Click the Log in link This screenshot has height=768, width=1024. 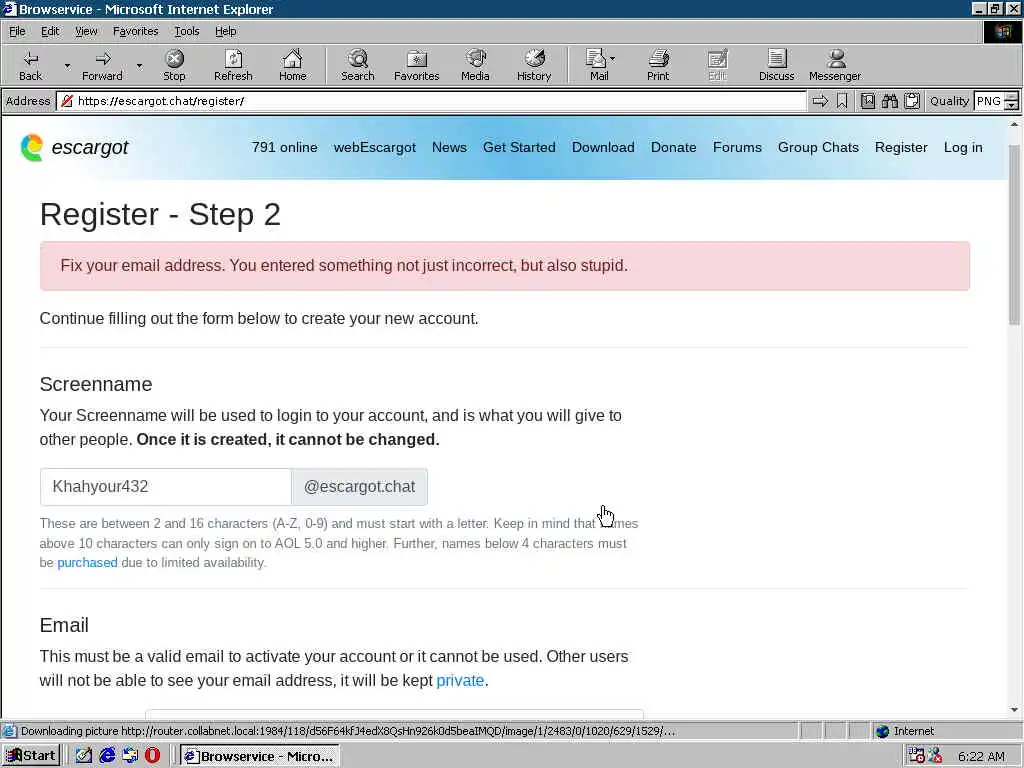[x=963, y=148]
